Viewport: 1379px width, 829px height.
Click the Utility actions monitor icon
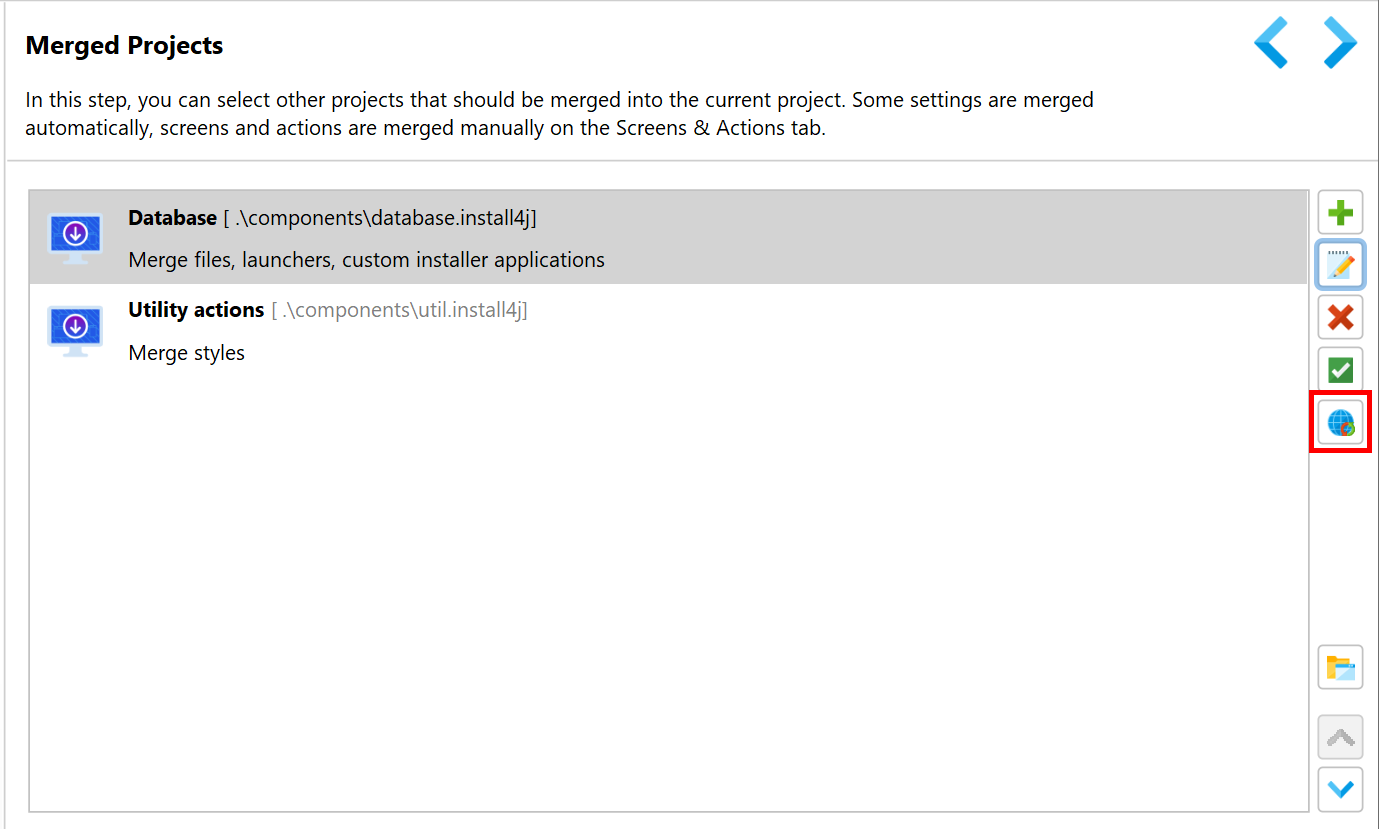[75, 331]
